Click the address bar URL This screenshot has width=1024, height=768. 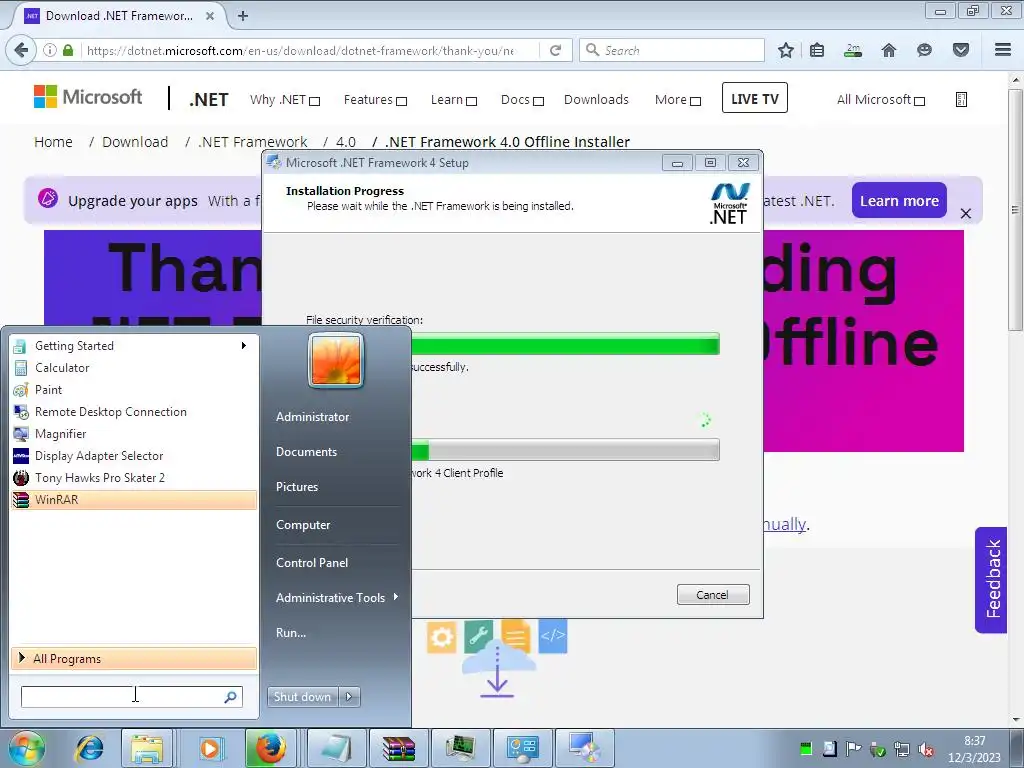pos(300,51)
